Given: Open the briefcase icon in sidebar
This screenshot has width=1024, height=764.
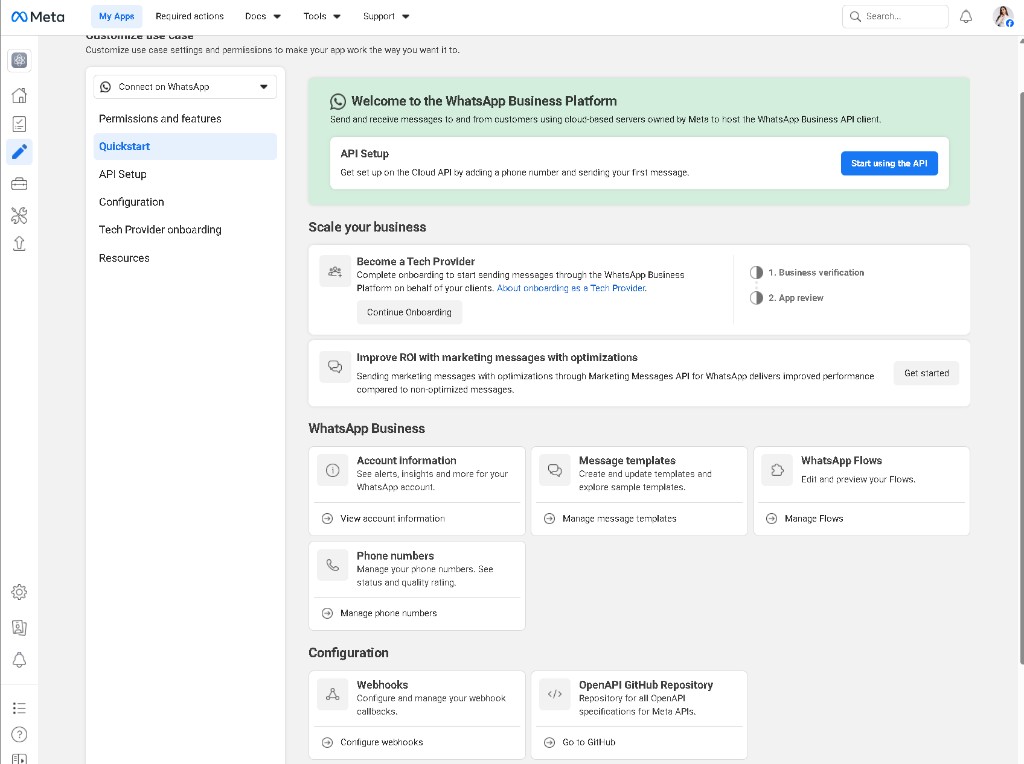Looking at the screenshot, I should [x=20, y=183].
